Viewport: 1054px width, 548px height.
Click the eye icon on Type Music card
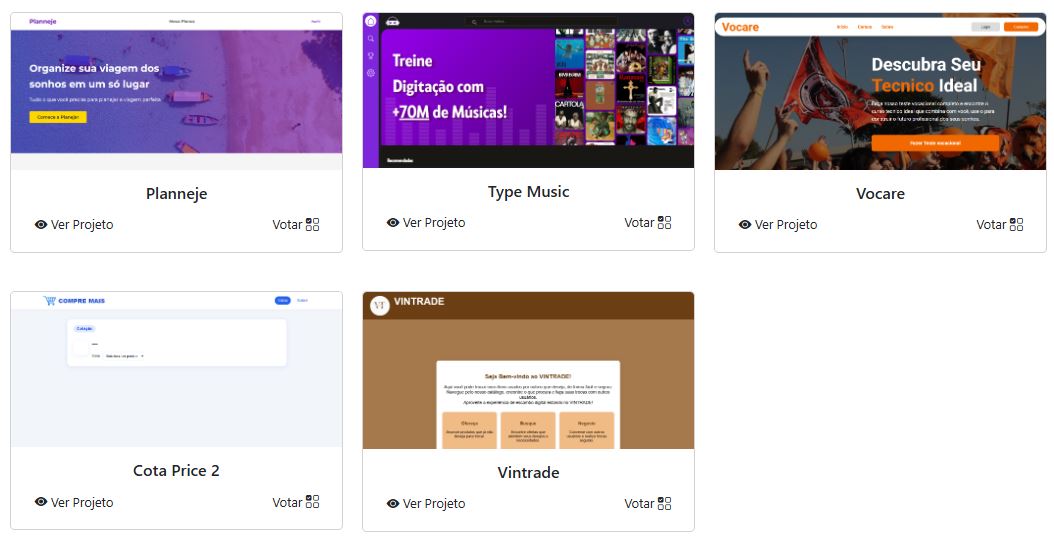coord(393,223)
